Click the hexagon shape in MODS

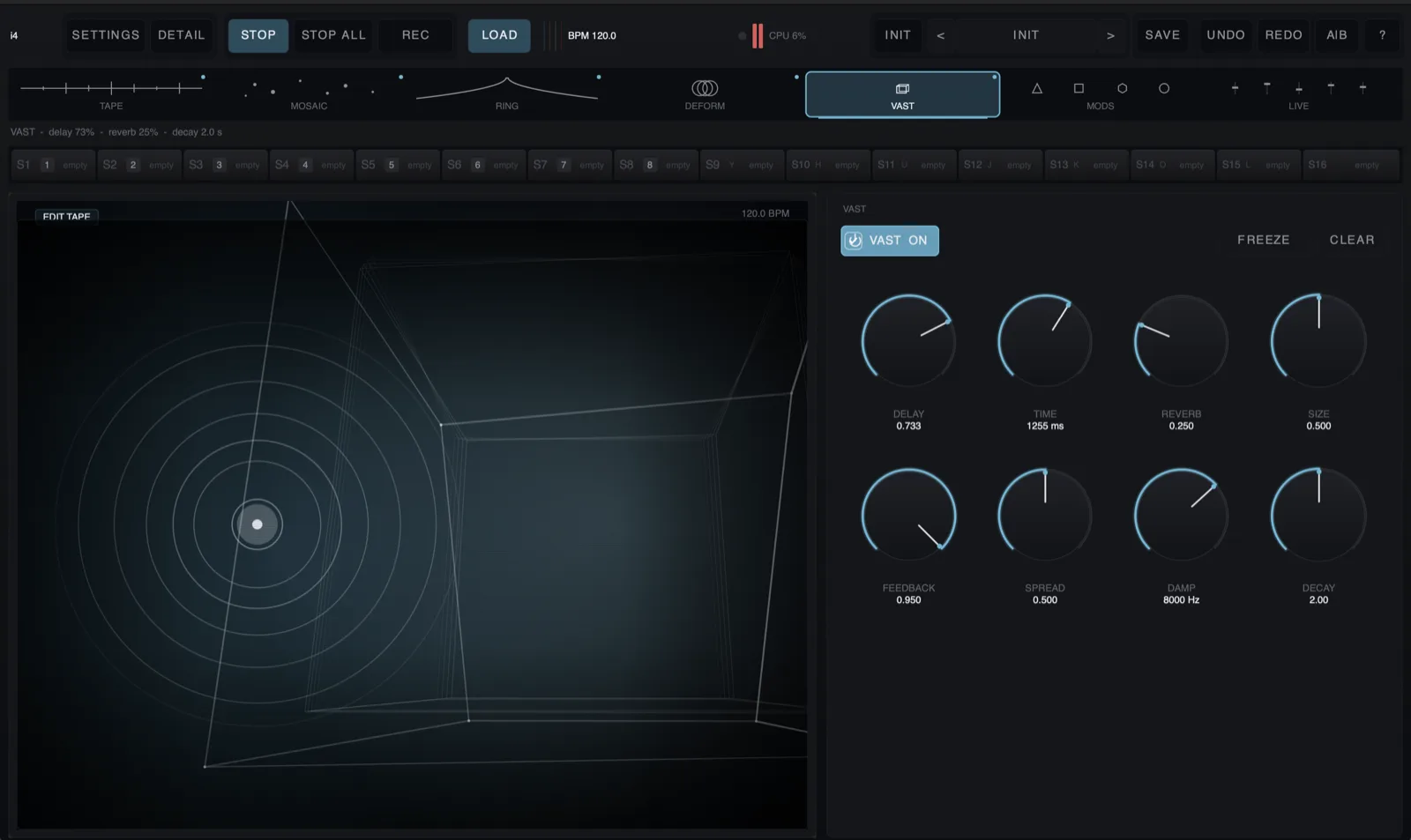pyautogui.click(x=1122, y=88)
